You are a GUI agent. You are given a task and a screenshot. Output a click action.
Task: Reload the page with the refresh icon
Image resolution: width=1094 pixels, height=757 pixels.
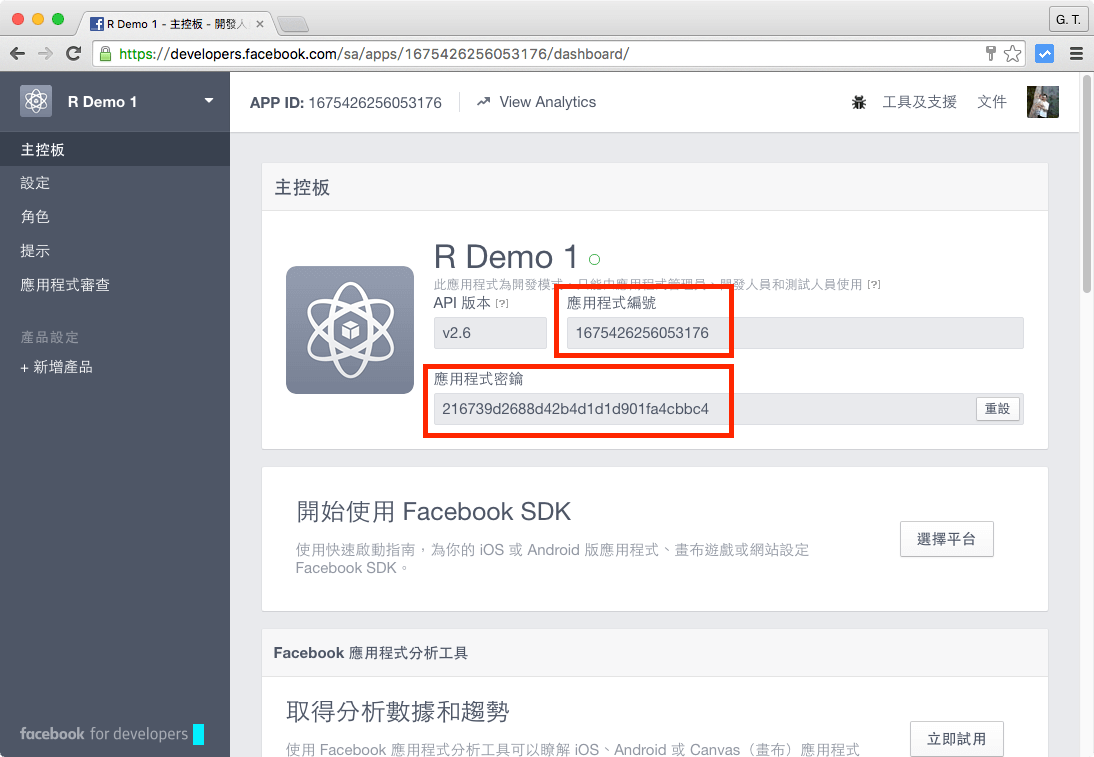73,54
